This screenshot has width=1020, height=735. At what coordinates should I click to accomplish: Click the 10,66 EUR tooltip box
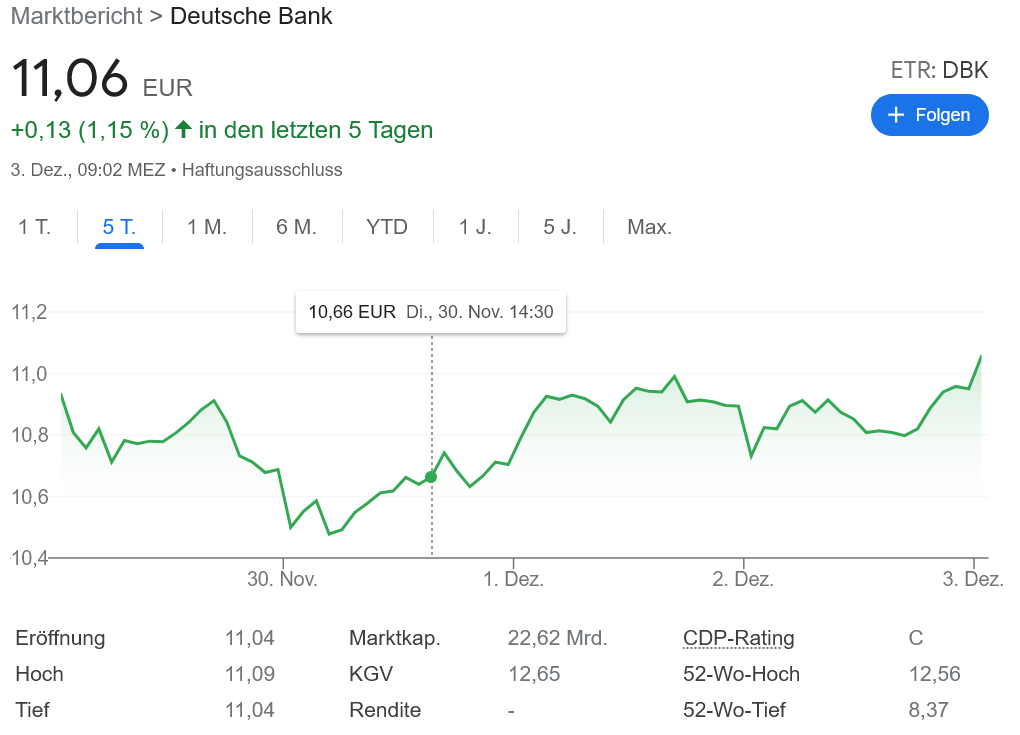tap(430, 312)
